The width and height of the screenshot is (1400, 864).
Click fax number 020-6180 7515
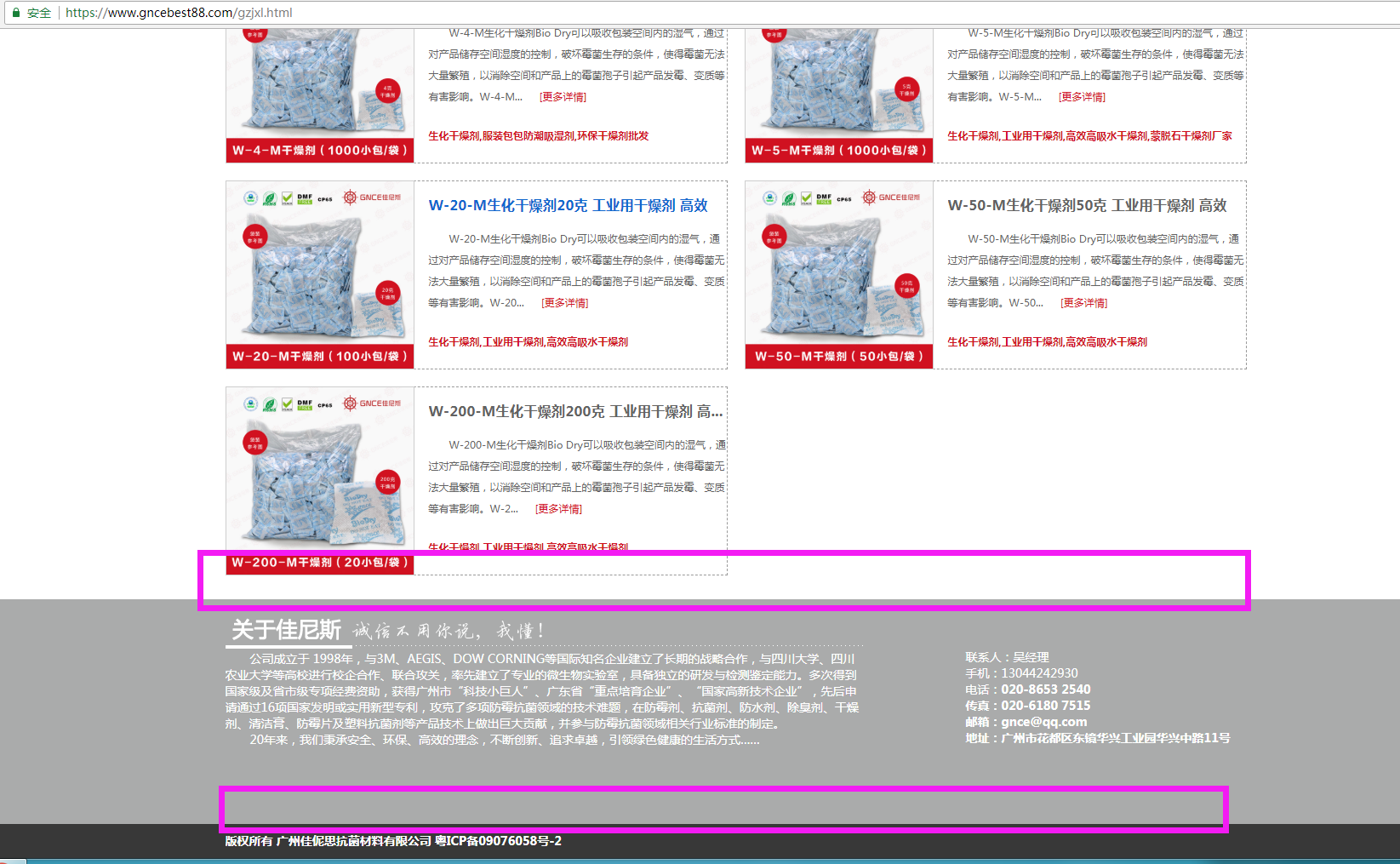click(x=1045, y=706)
